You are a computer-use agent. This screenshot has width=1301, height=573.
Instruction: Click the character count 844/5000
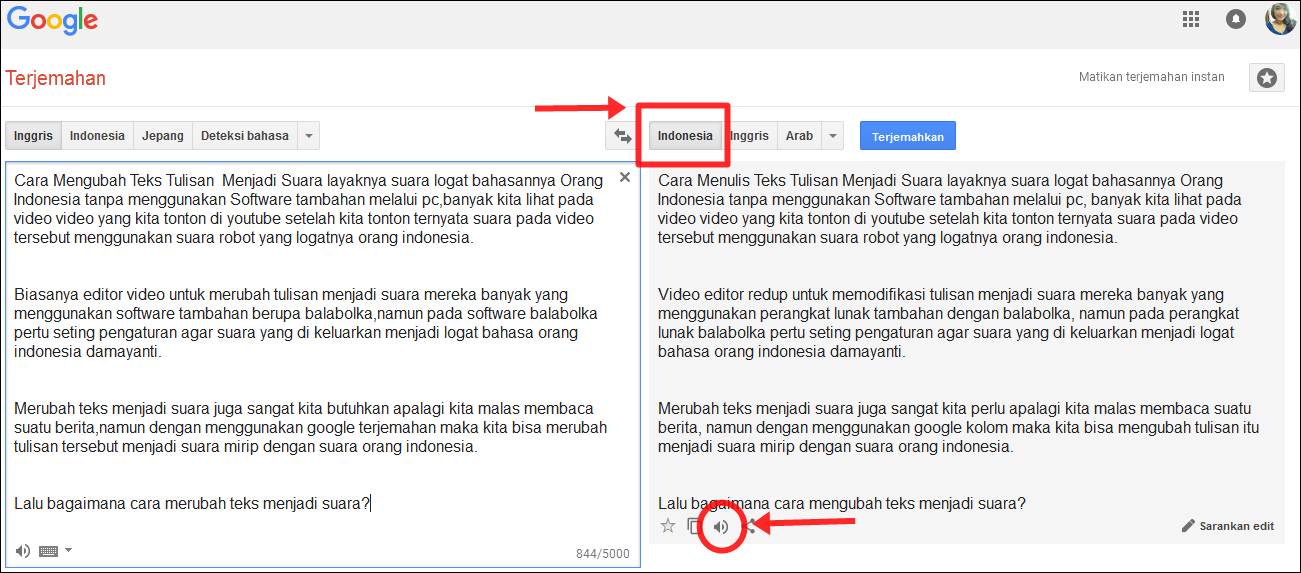[603, 554]
